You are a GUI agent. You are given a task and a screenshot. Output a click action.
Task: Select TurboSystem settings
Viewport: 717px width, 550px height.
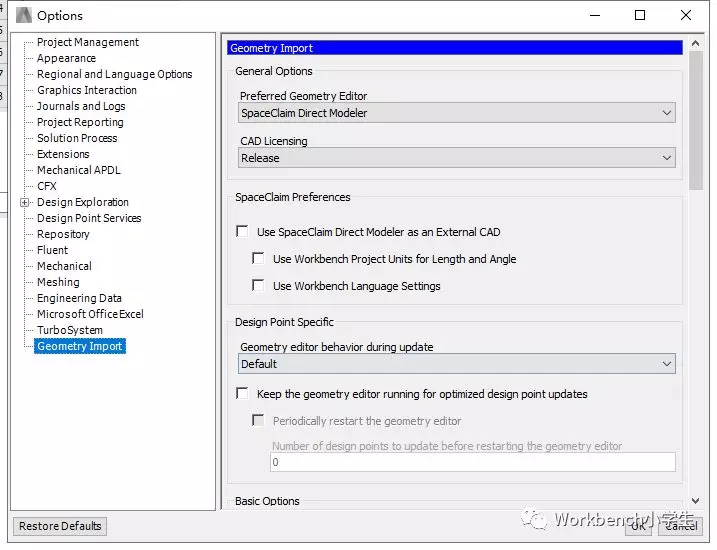click(70, 330)
